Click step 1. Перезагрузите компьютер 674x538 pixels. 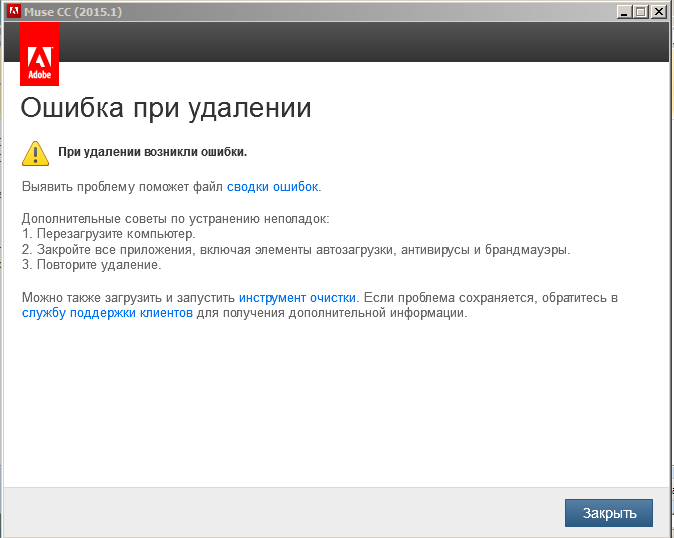tap(108, 234)
